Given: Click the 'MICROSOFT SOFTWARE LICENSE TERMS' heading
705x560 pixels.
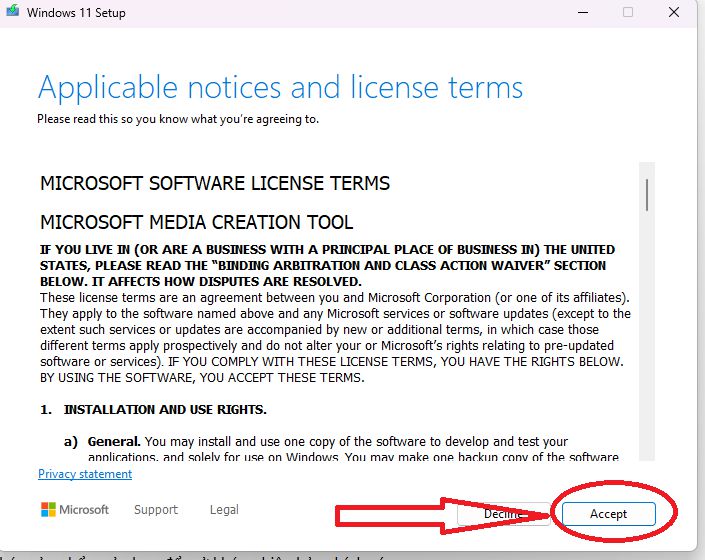Looking at the screenshot, I should tap(215, 184).
